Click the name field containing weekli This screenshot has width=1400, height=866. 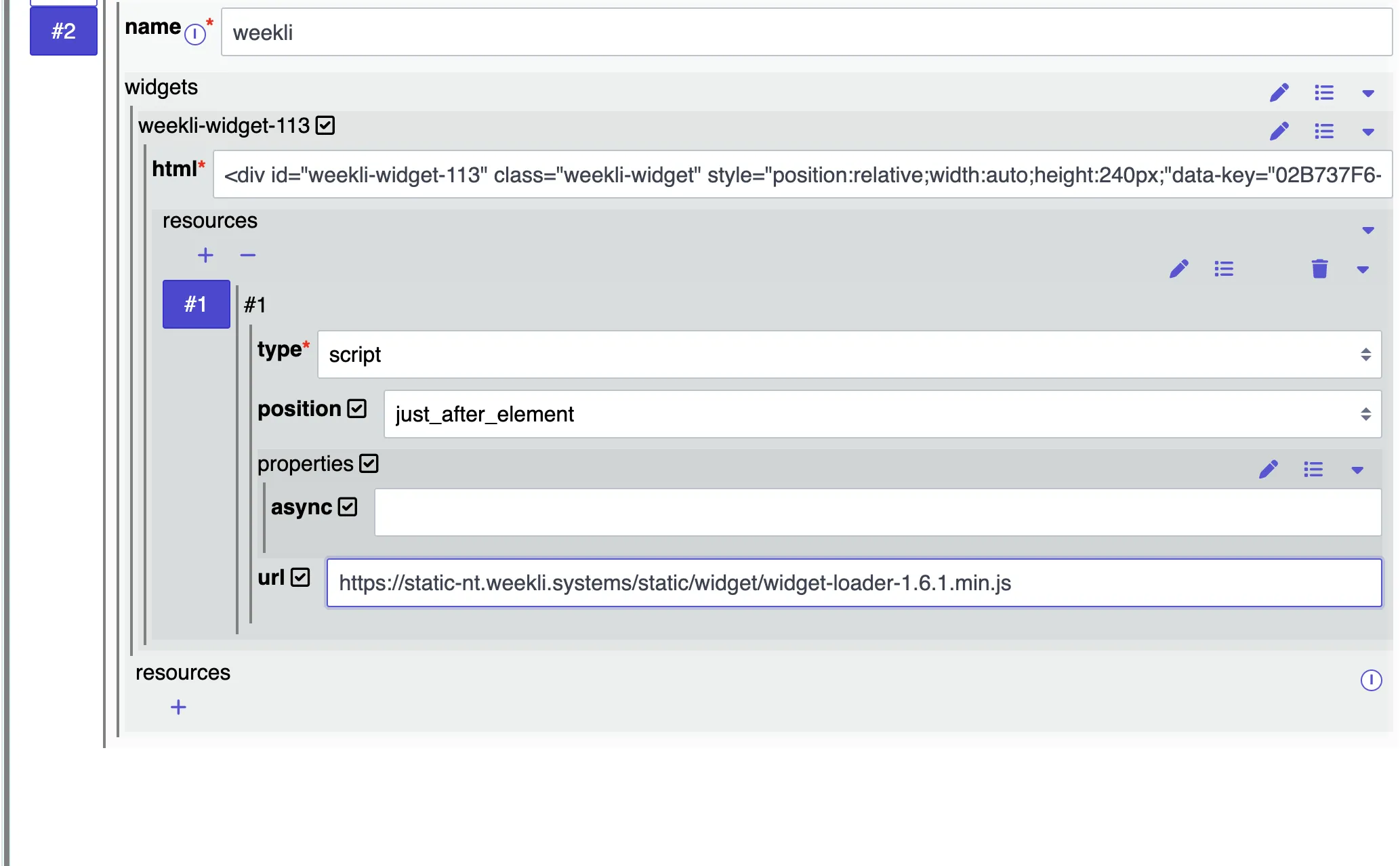coord(806,33)
